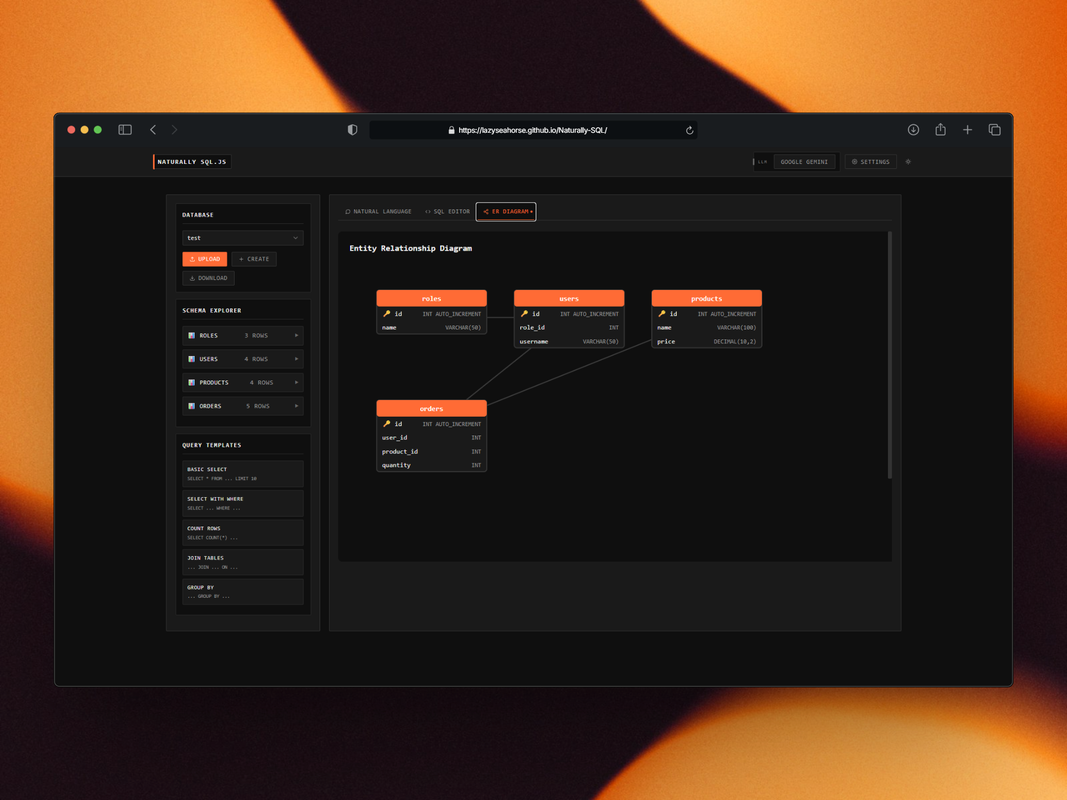The width and height of the screenshot is (1067, 800).
Task: Open a new Safari tab
Action: pos(967,130)
